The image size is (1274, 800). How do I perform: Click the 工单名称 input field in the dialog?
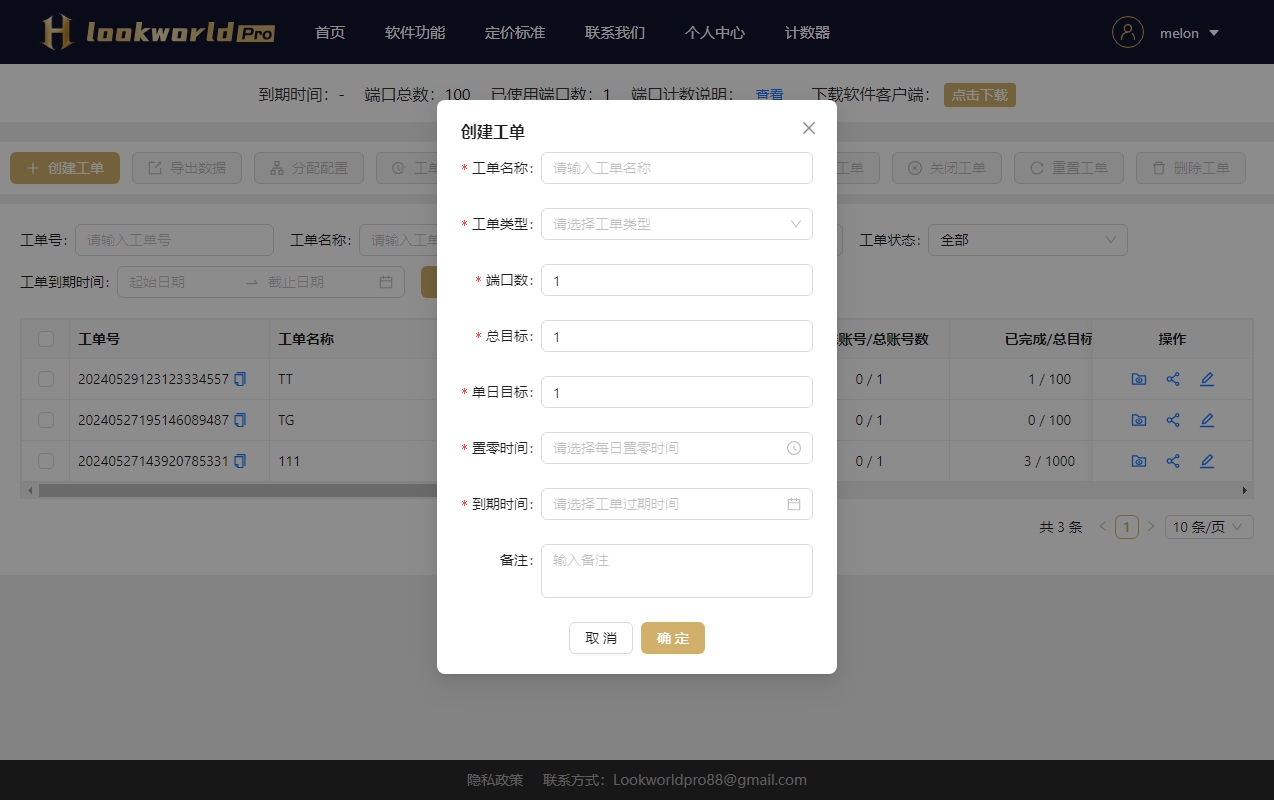pos(676,168)
